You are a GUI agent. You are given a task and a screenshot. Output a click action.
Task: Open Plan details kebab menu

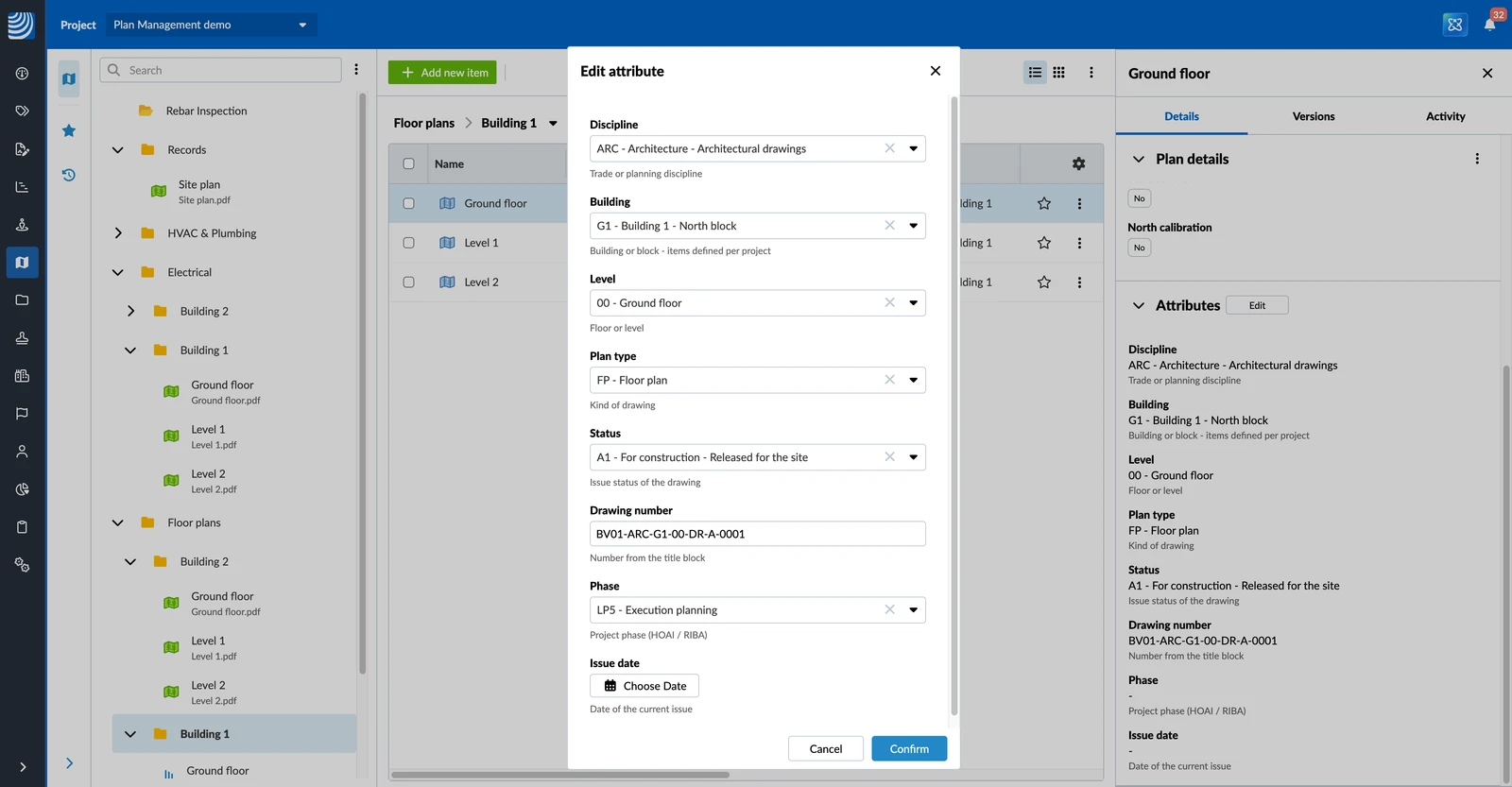[x=1477, y=159]
